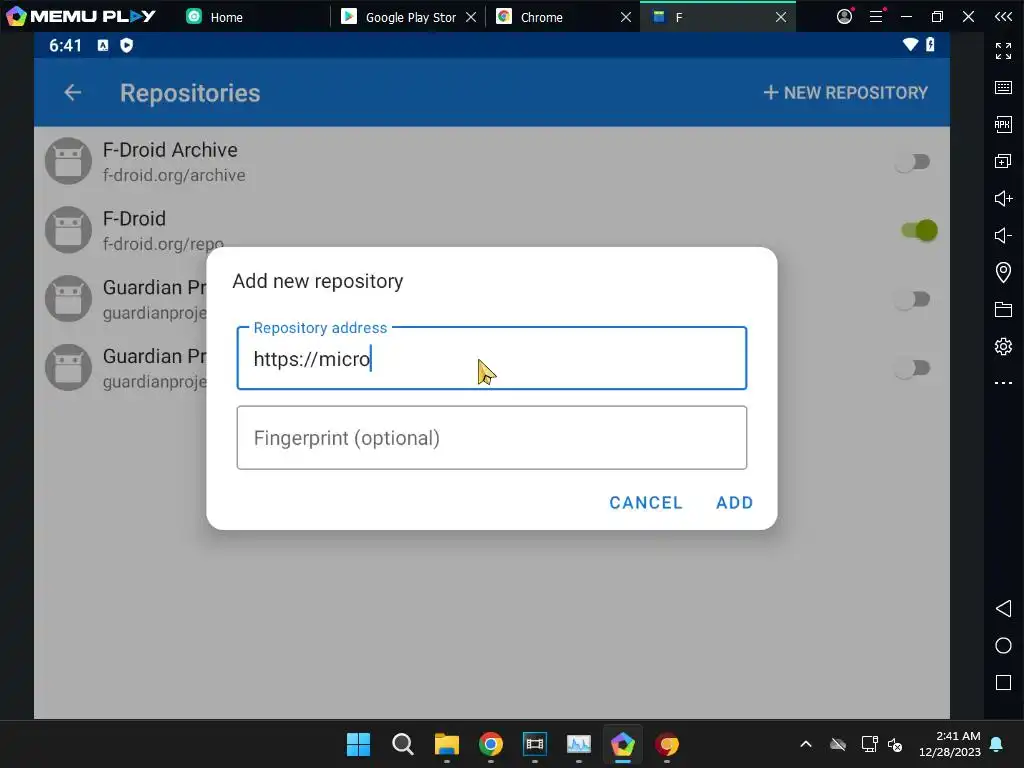Open the MEmu Play taskbar icon
1024x768 pixels.
click(x=623, y=744)
